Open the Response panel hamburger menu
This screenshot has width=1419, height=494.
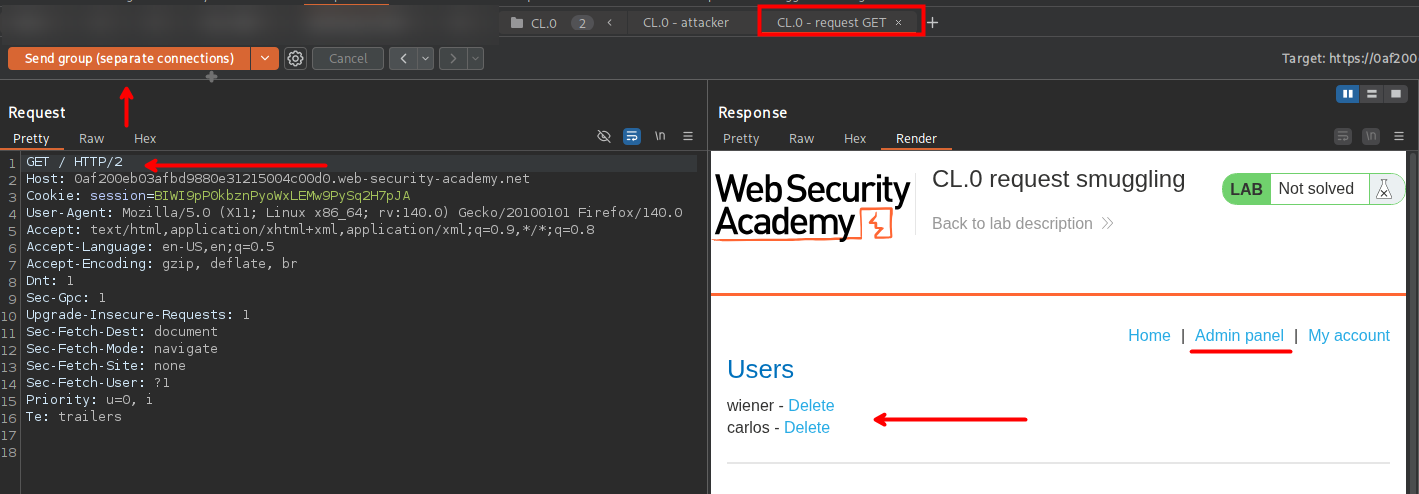pos(1396,136)
